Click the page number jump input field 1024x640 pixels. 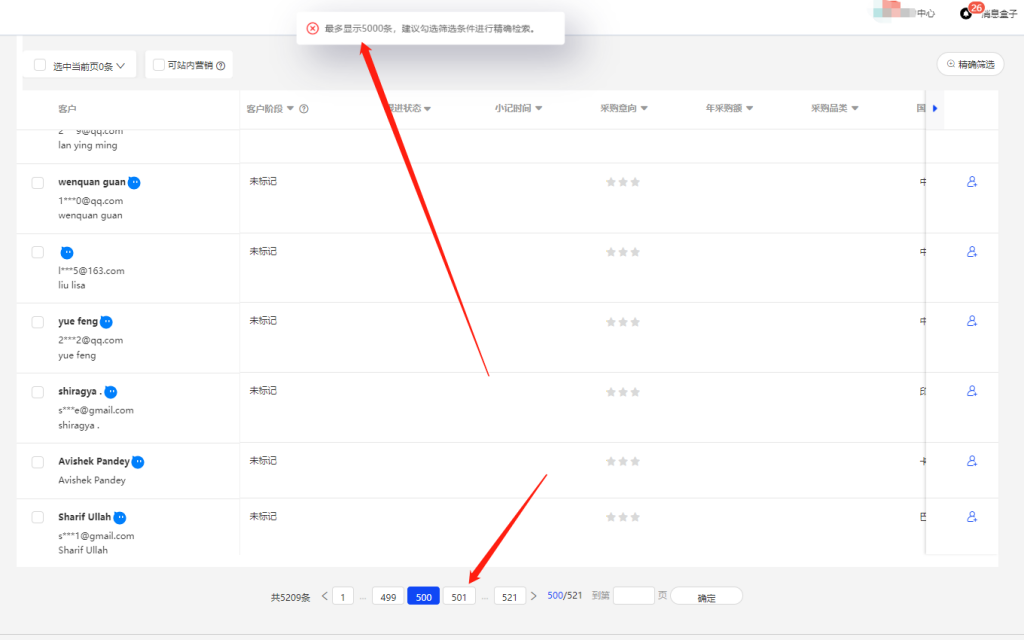point(633,596)
